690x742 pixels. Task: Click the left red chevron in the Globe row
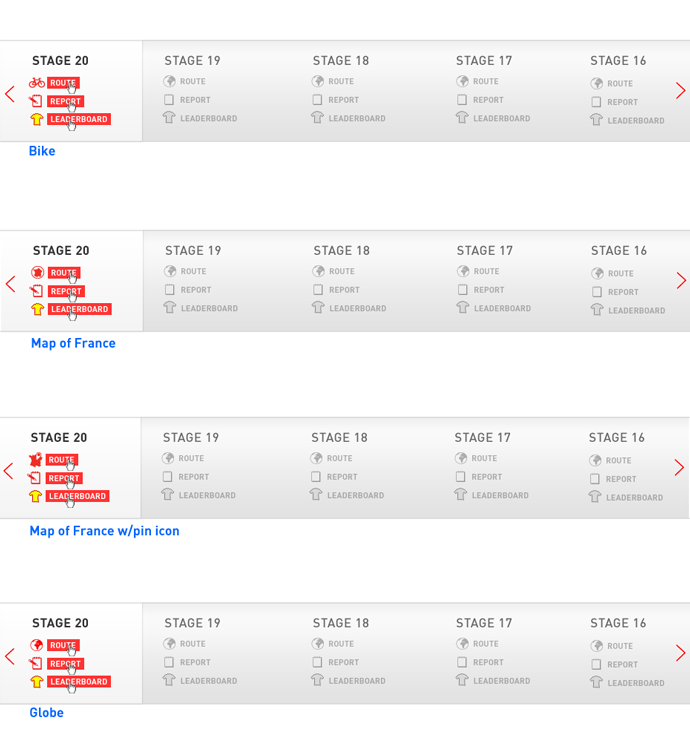pos(10,656)
